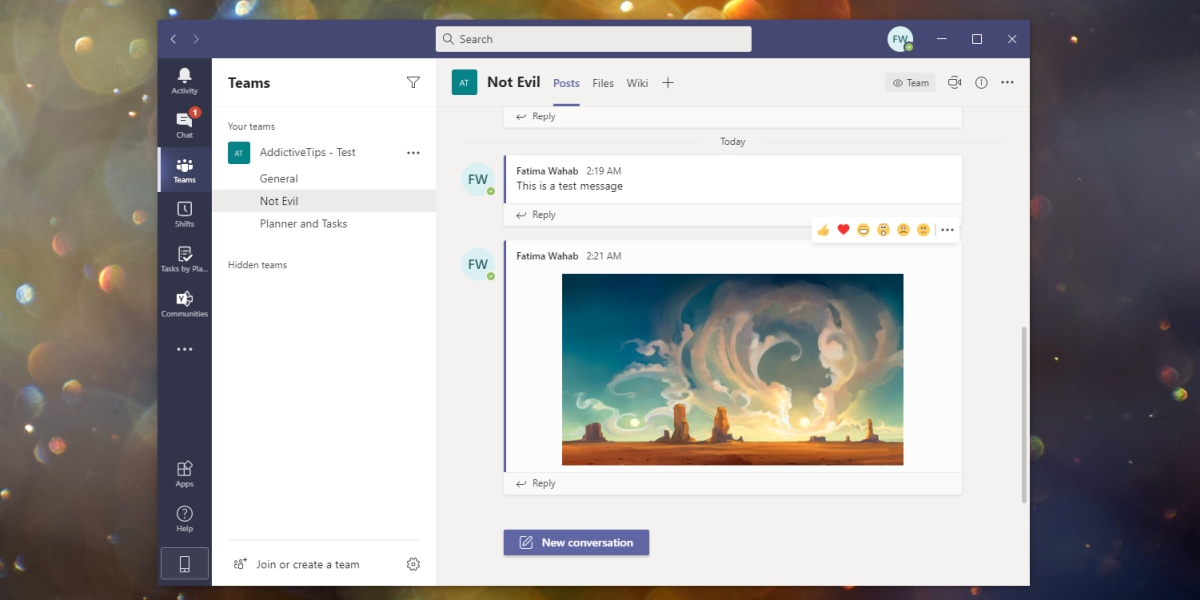Click the Your teams section label

(251, 127)
